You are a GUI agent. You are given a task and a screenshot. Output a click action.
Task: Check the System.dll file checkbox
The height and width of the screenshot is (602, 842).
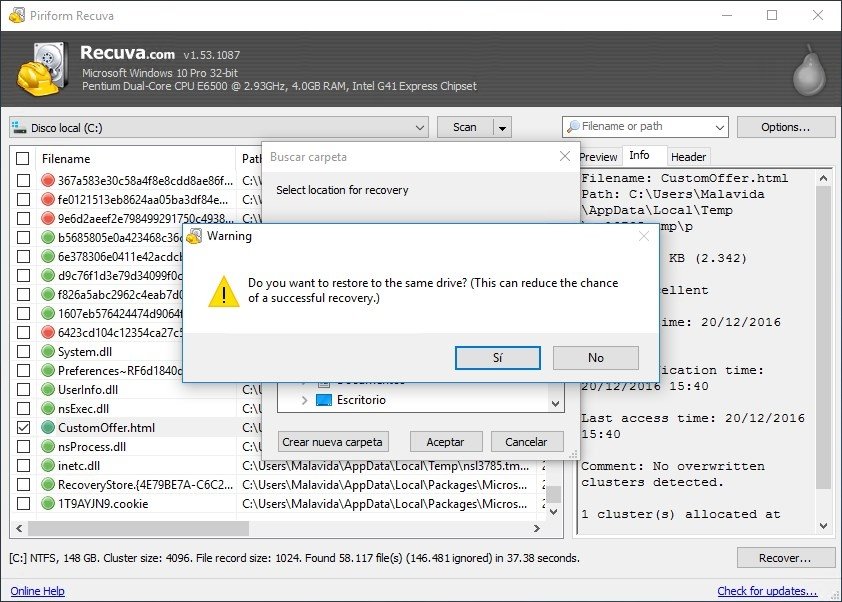[x=23, y=351]
